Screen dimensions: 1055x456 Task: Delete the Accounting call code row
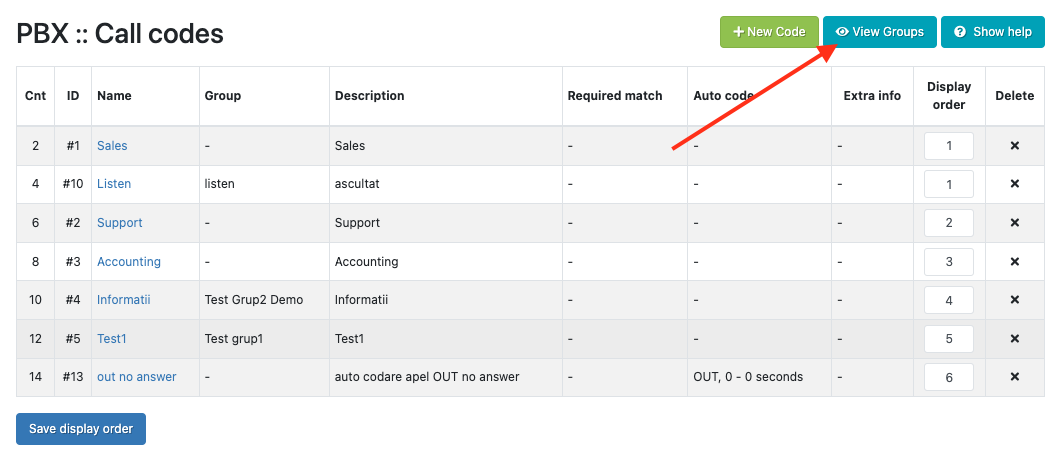[x=1014, y=262]
